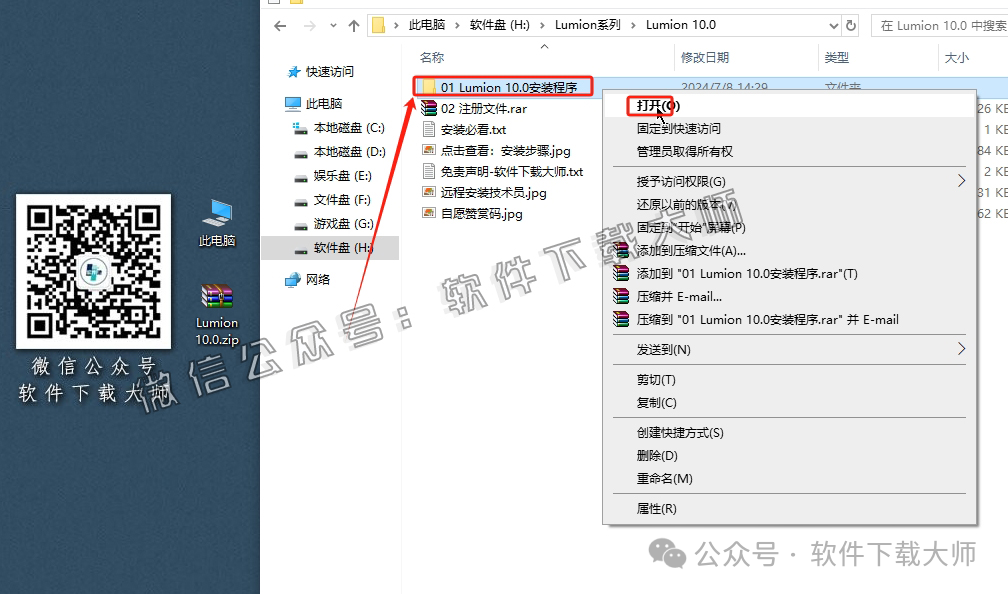The image size is (1008, 594).
Task: Choose 添加到压缩文件(A)... entry
Action: (x=691, y=251)
